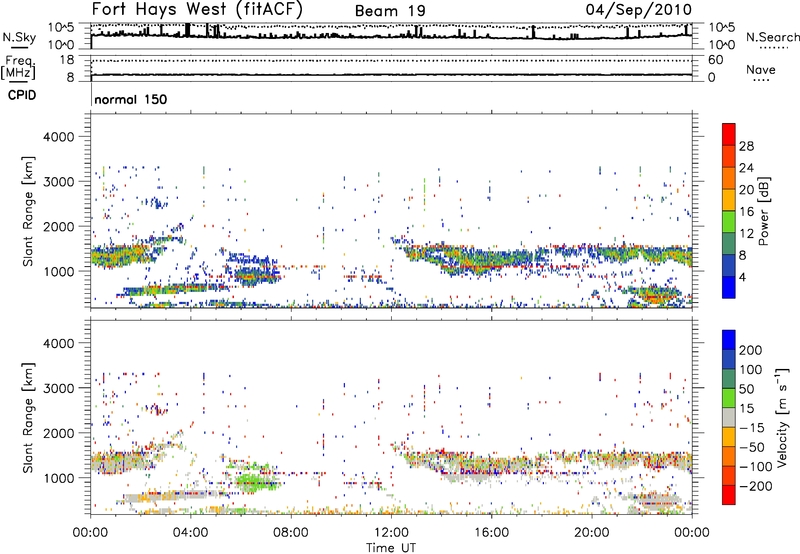The height and width of the screenshot is (554, 800).
Task: Click the '04:00' time axis tick label
Action: tap(191, 533)
